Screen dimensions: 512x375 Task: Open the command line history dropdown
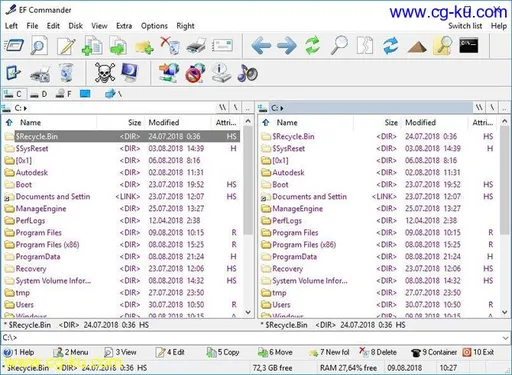click(505, 338)
